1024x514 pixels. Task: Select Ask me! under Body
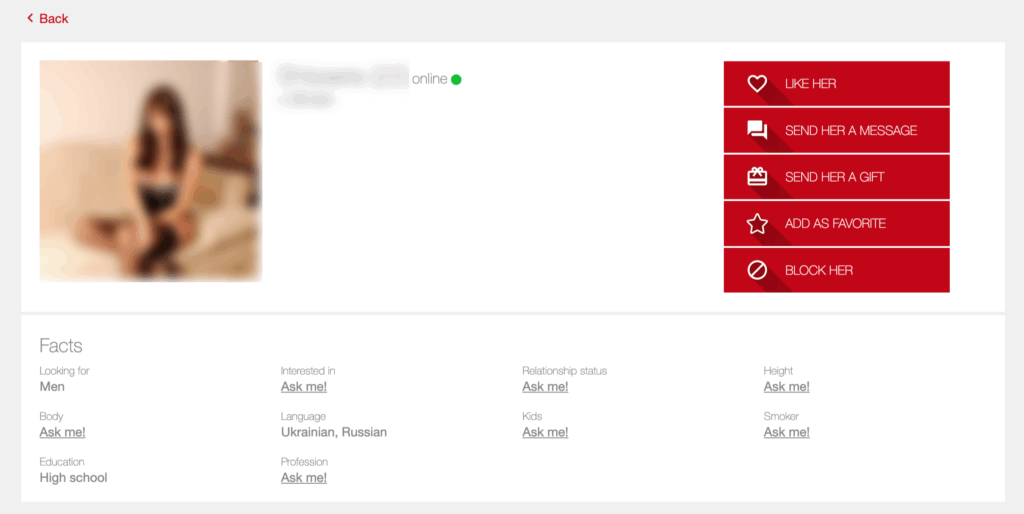click(x=62, y=432)
